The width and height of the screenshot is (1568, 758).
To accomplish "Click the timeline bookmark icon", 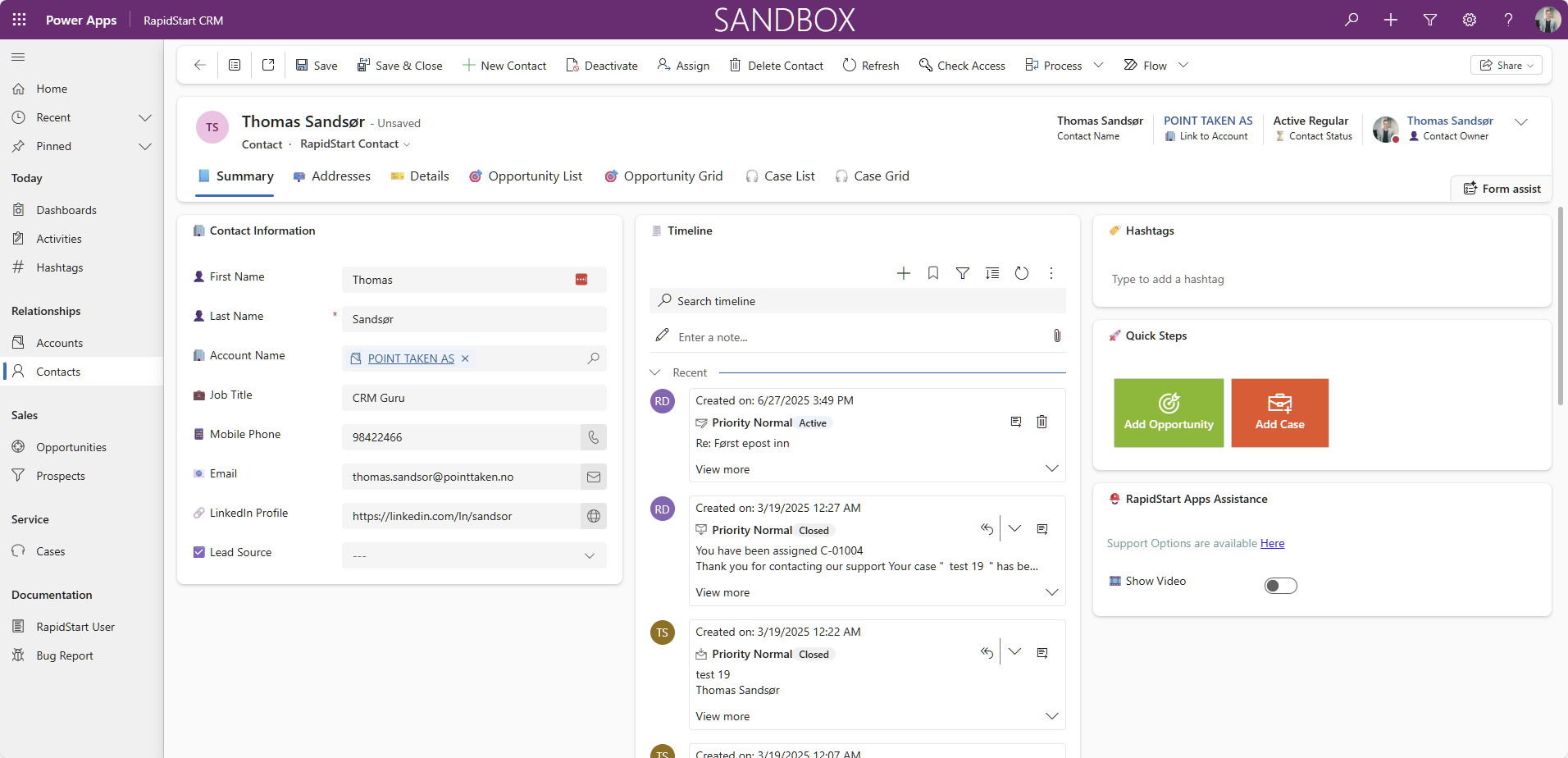I will tap(933, 273).
